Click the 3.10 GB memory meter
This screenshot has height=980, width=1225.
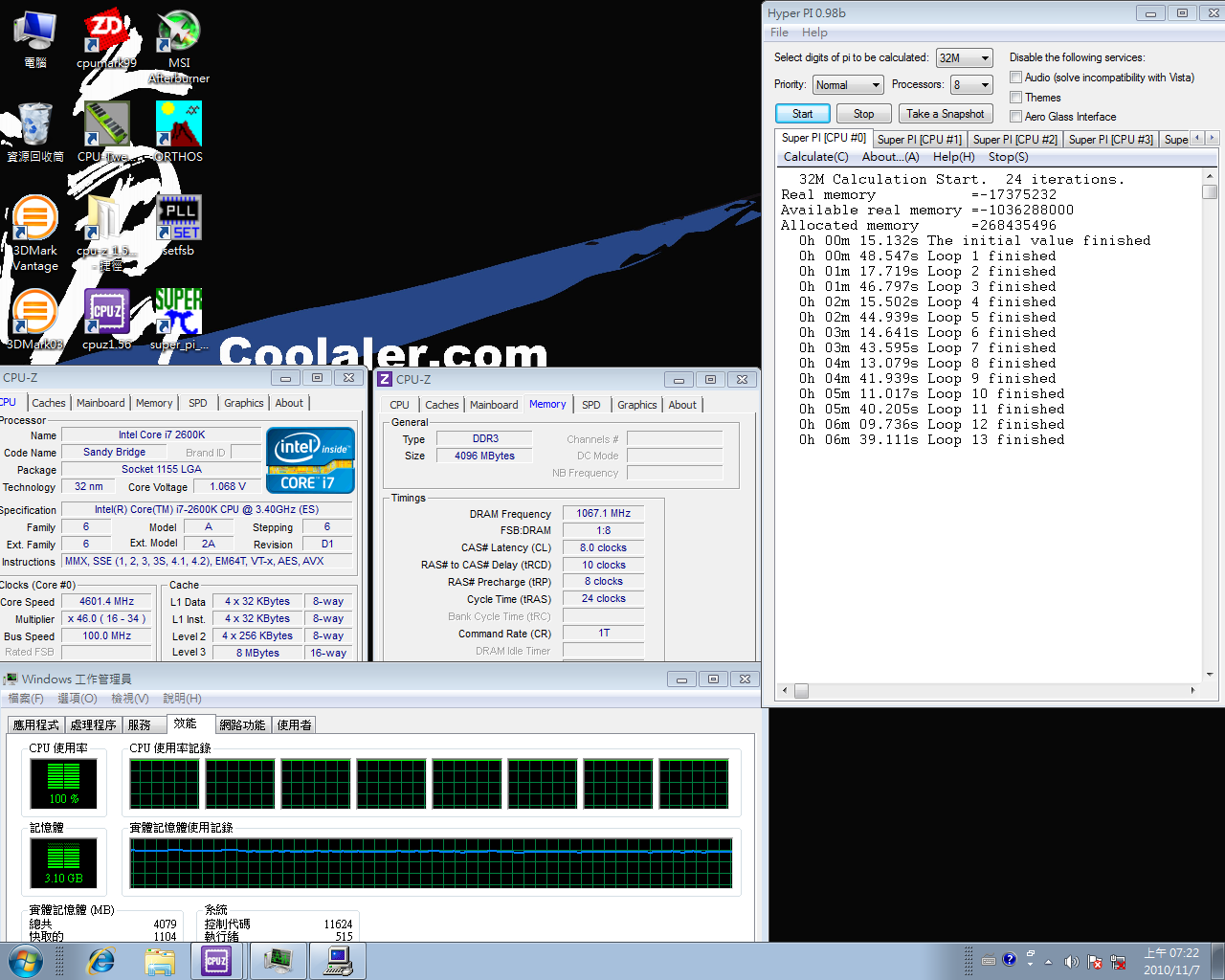click(x=63, y=862)
